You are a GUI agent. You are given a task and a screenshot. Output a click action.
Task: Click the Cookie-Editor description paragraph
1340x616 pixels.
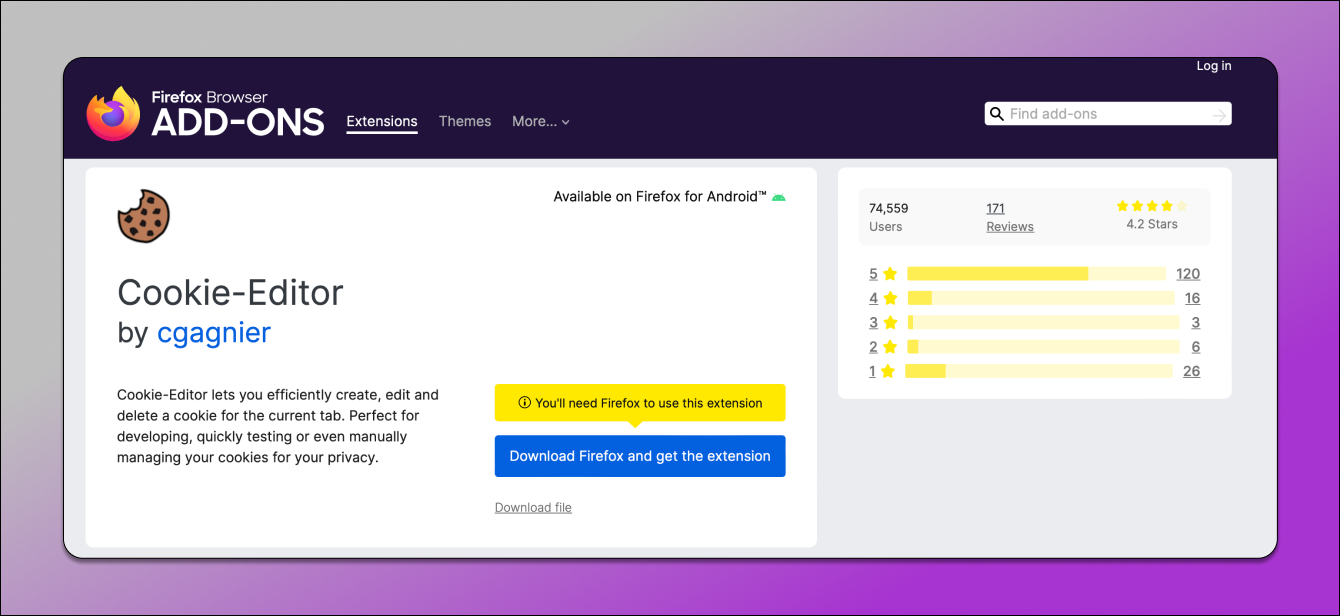tap(278, 426)
